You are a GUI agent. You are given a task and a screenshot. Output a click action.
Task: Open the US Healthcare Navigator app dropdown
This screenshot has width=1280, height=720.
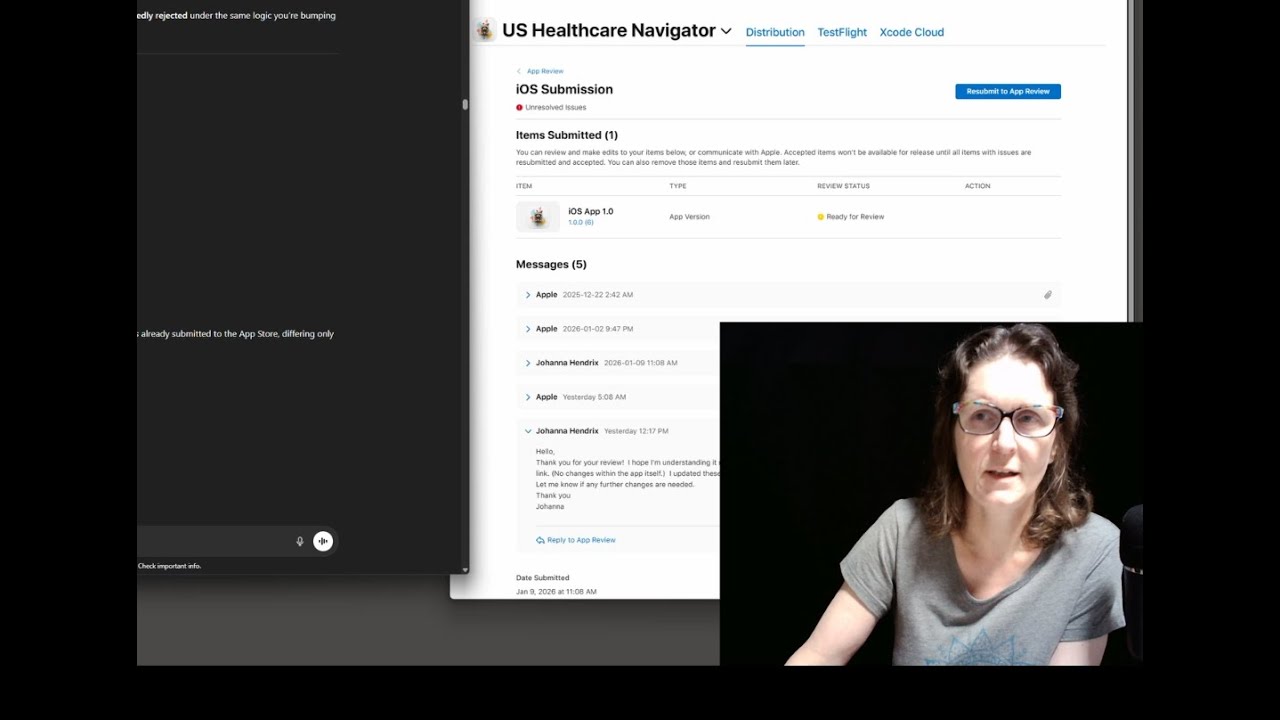(726, 31)
